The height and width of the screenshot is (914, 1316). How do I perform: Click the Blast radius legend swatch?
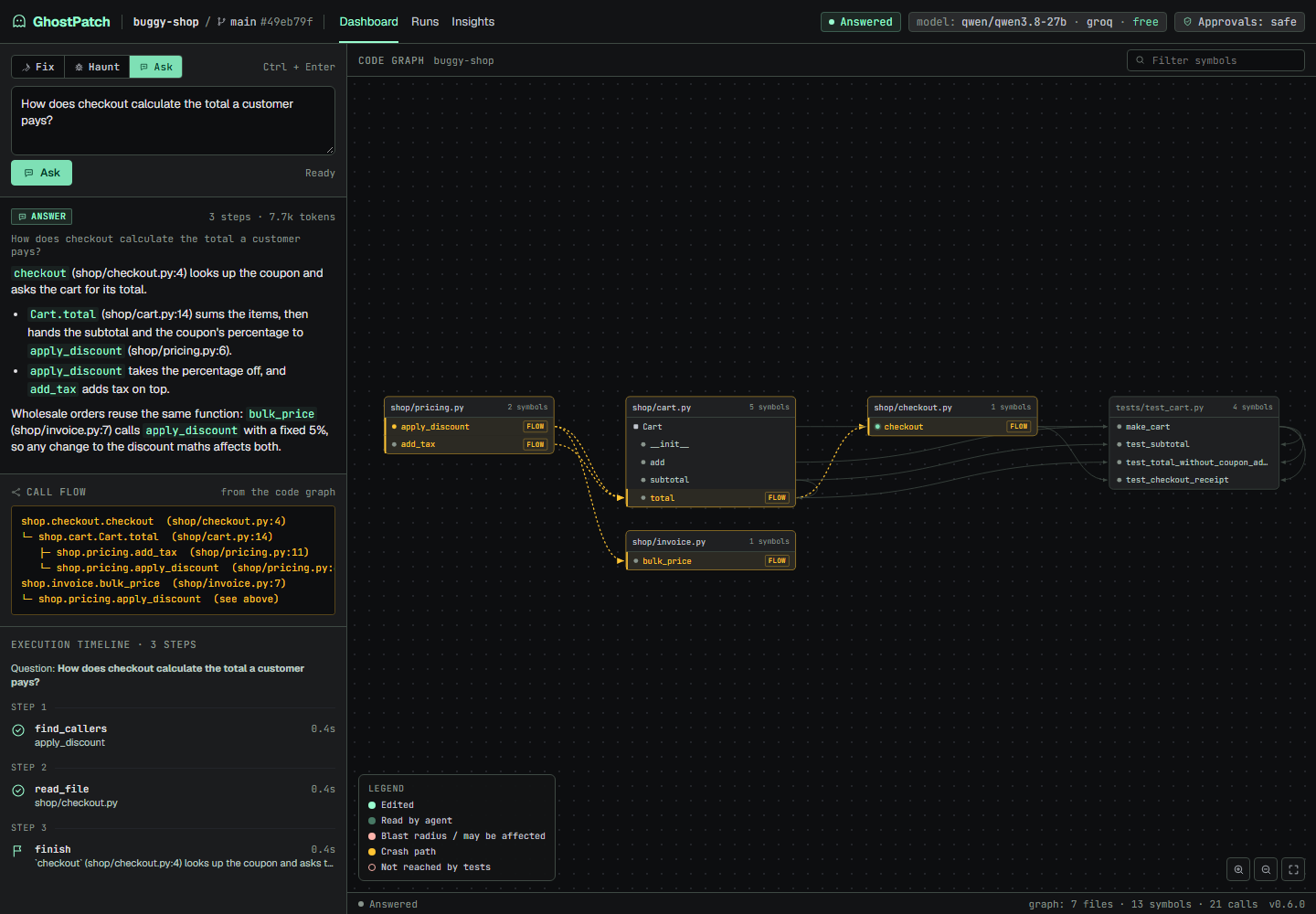372,836
